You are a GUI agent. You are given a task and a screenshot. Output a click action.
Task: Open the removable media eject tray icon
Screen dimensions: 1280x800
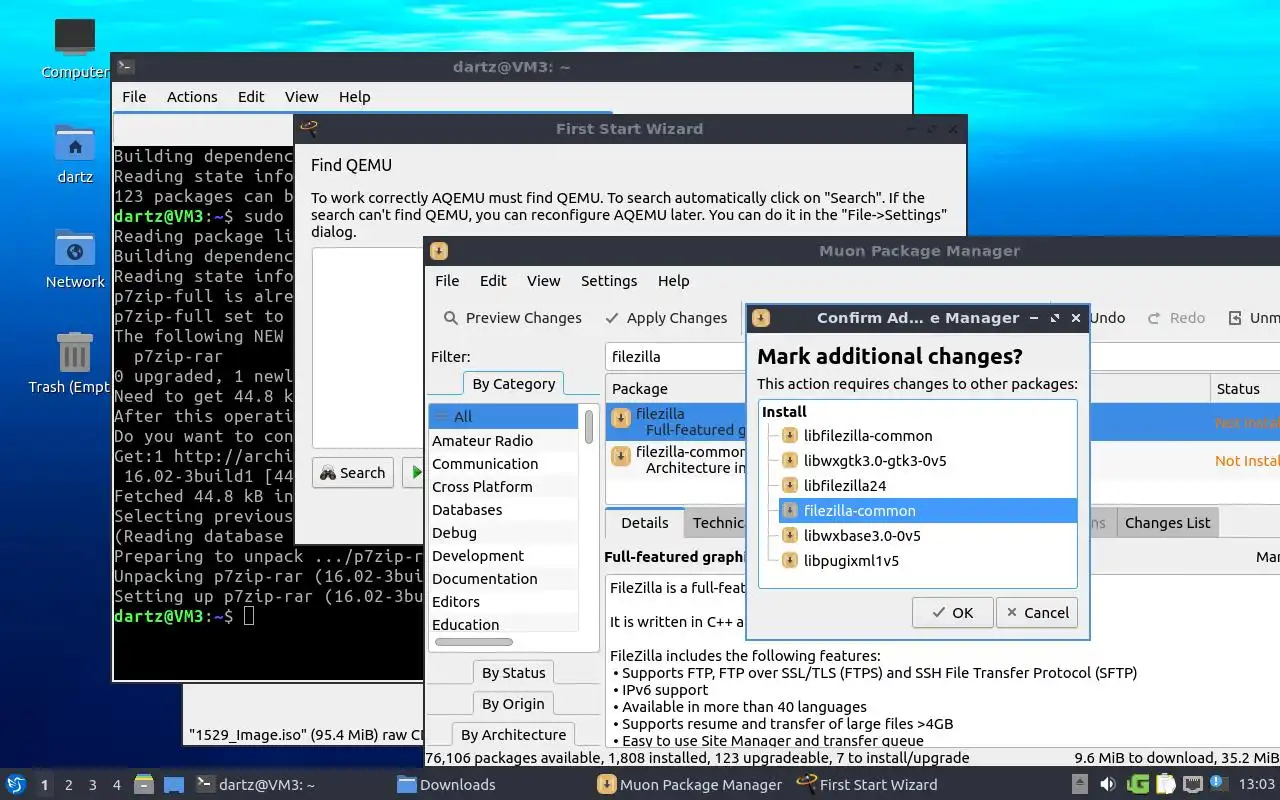1080,785
